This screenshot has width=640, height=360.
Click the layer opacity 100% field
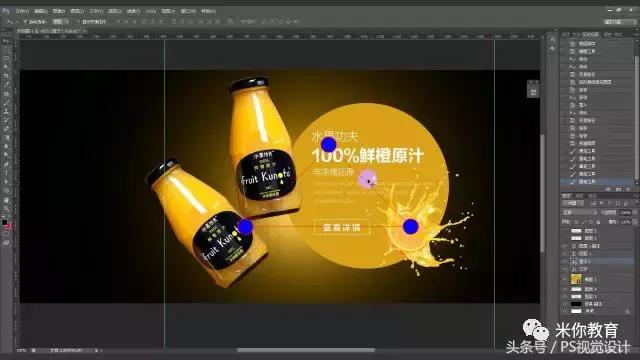(x=625, y=212)
